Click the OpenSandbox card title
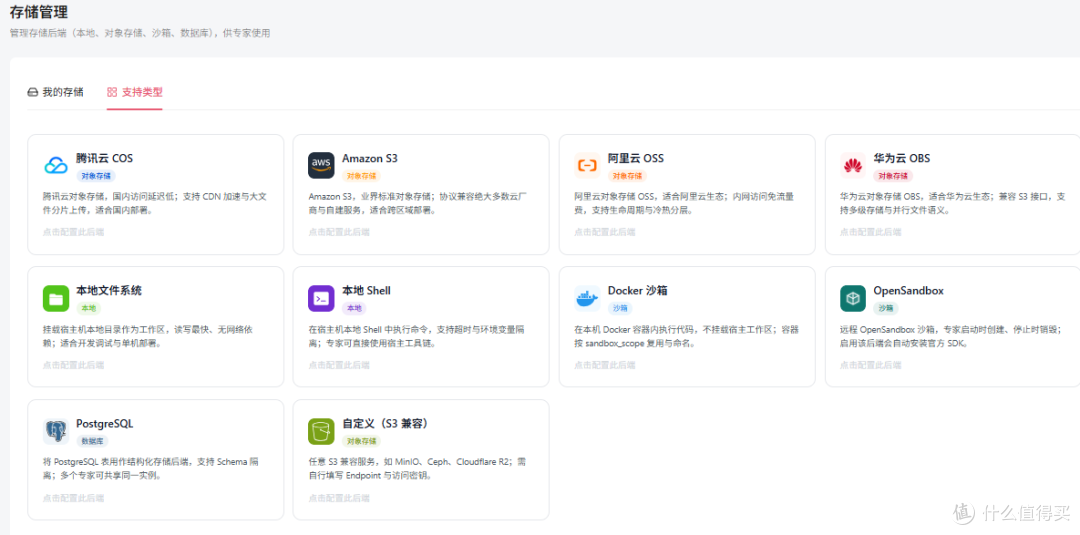The height and width of the screenshot is (535, 1080). pyautogui.click(x=908, y=291)
